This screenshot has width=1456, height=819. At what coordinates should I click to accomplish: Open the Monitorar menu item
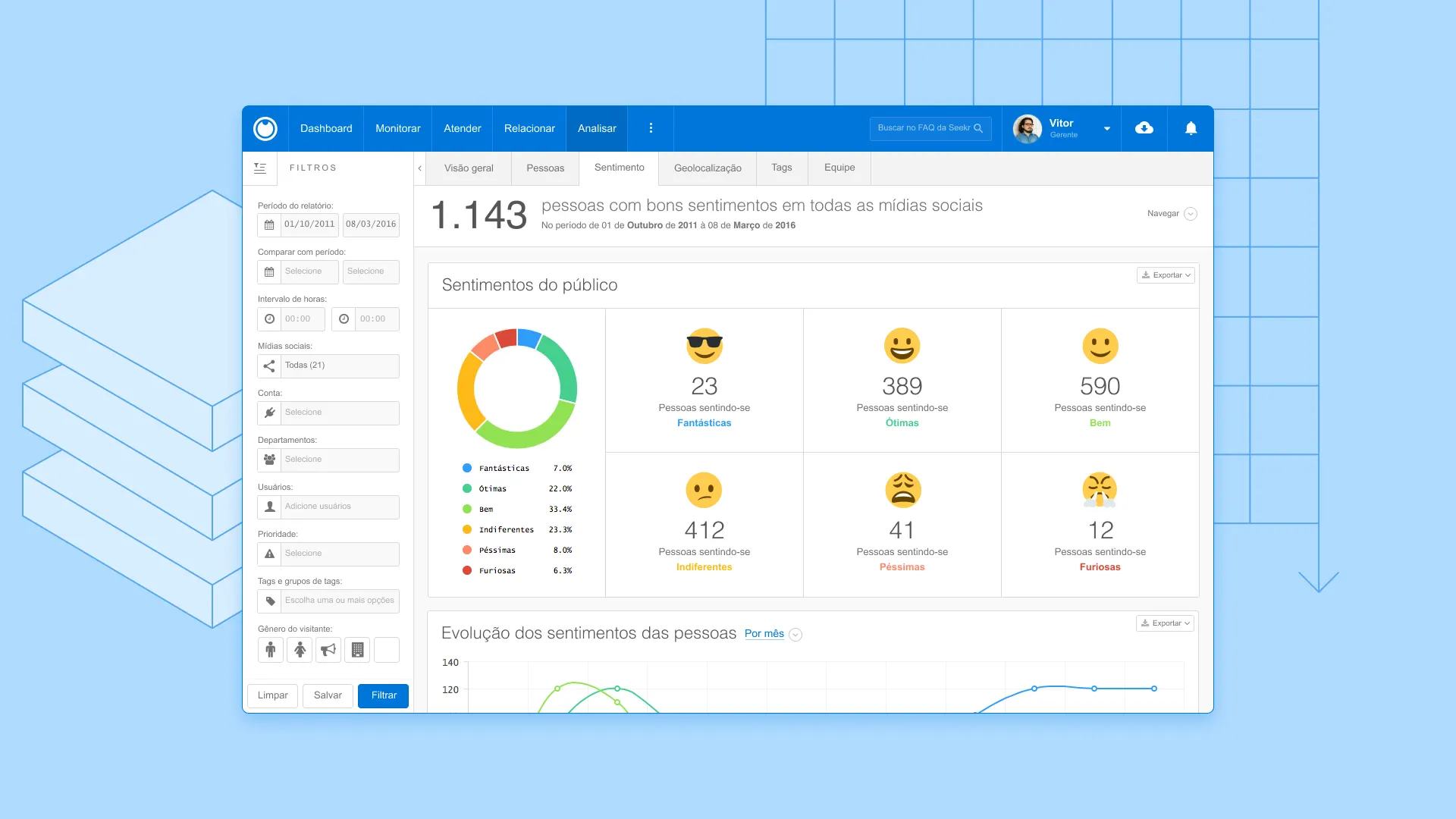click(397, 128)
